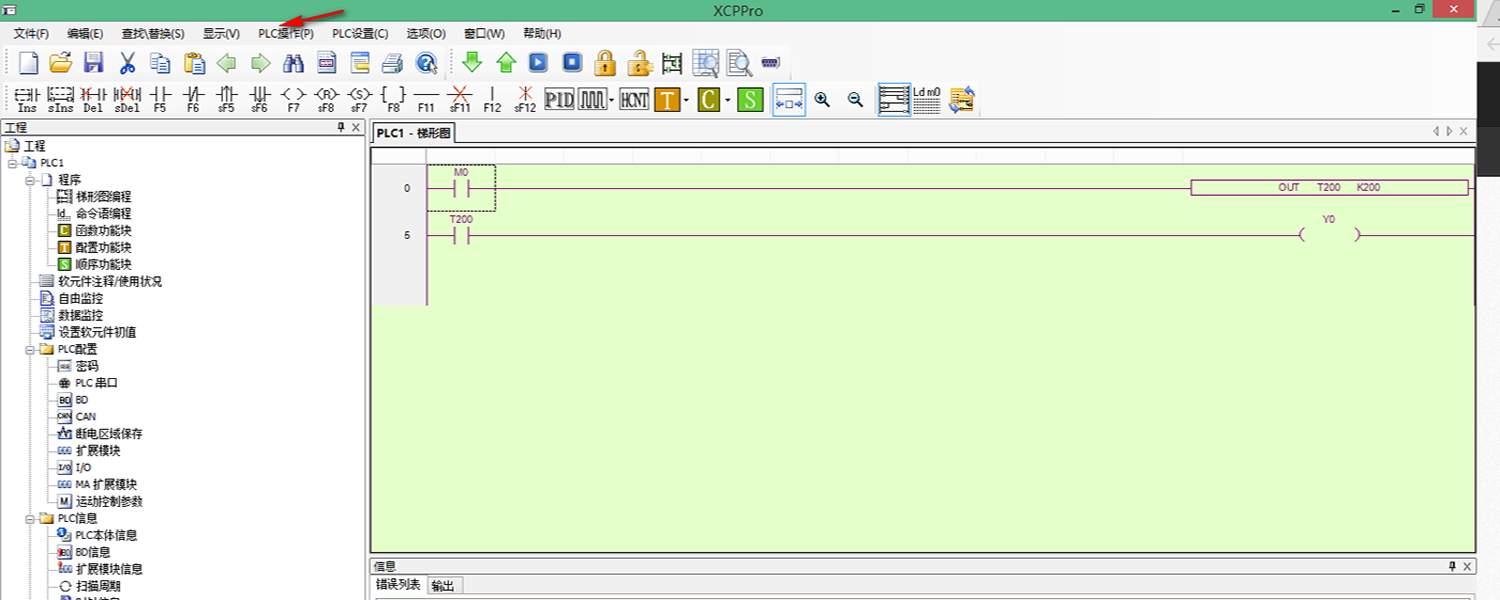
Task: Click the blue Run PLC play button
Action: (x=539, y=63)
